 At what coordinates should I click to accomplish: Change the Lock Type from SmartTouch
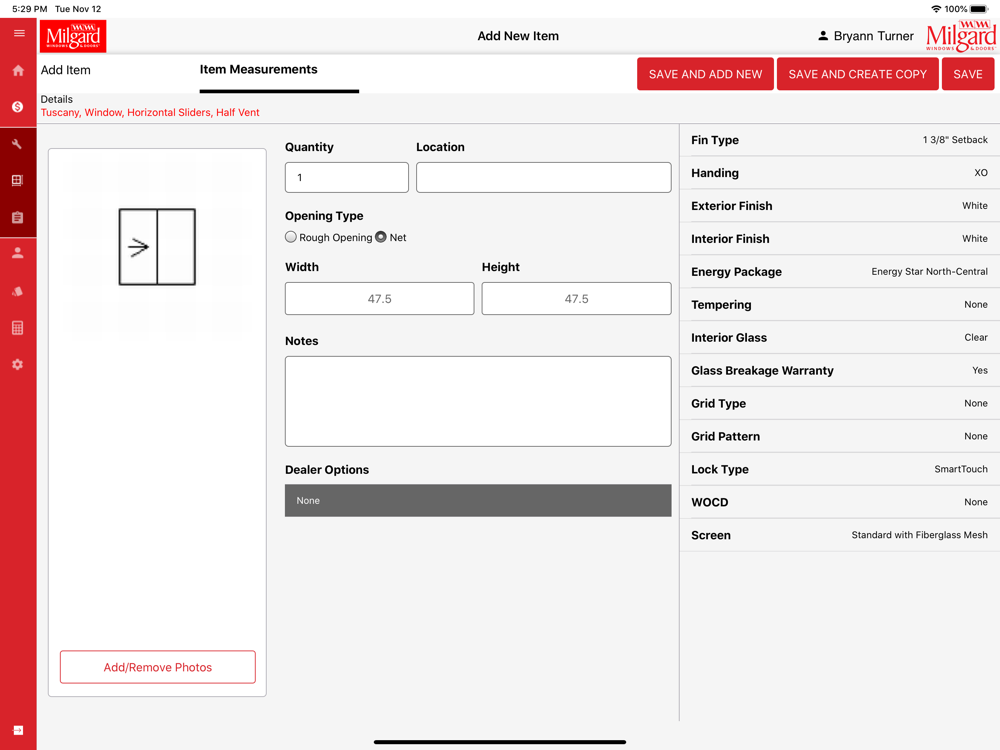pos(839,469)
